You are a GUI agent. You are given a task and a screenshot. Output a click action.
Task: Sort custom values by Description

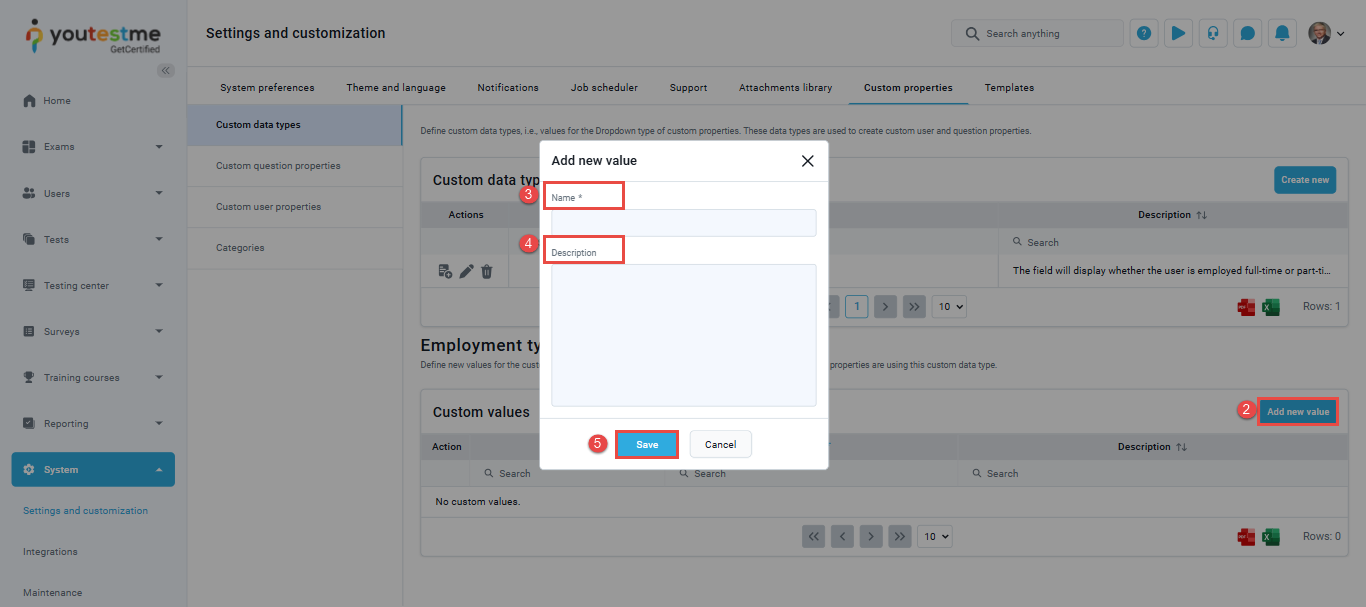[x=1181, y=447]
